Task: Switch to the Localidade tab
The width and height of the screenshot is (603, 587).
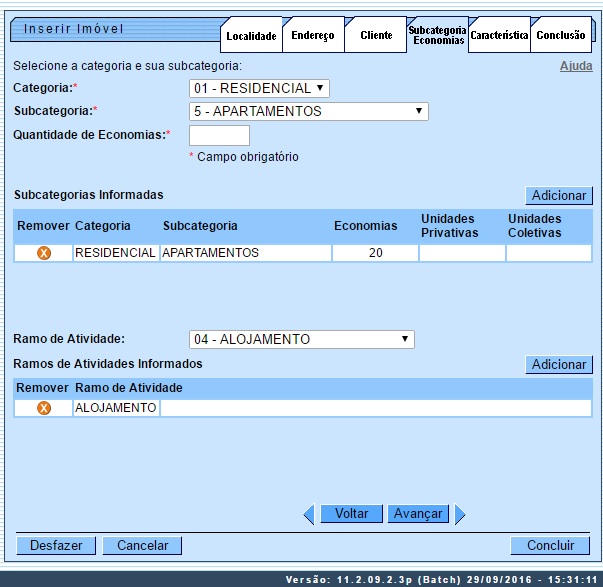Action: pos(251,36)
